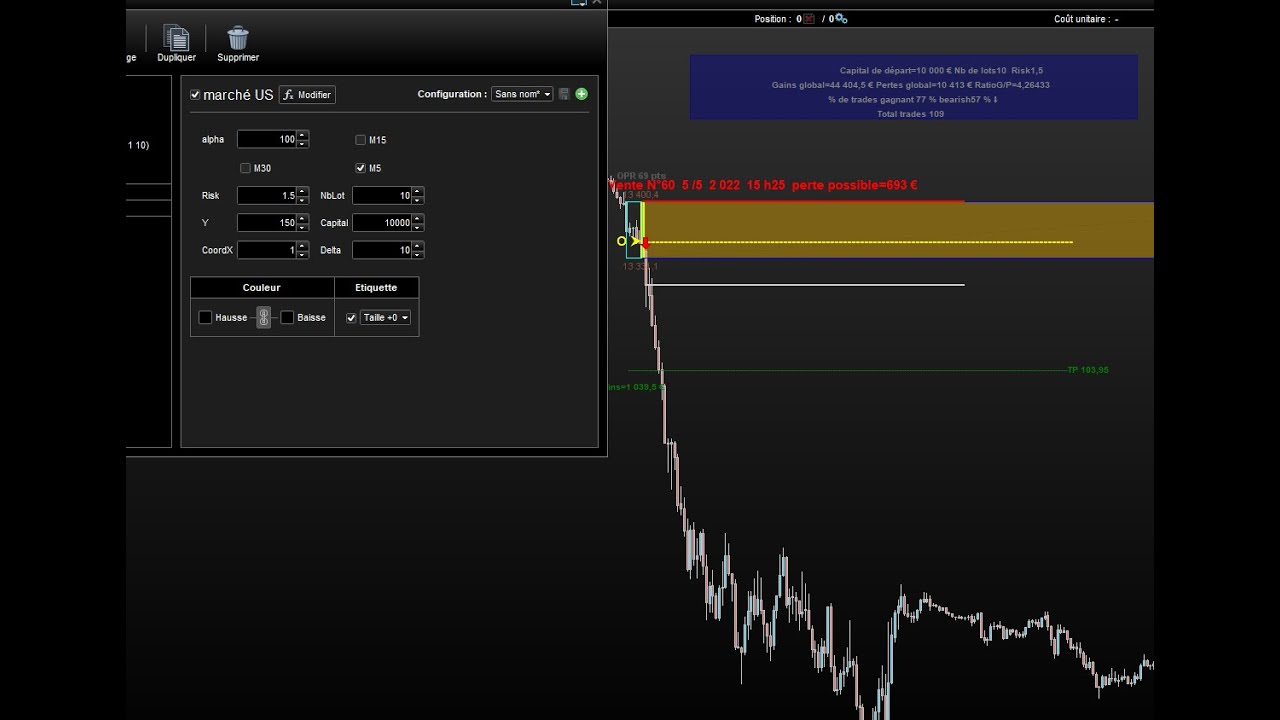Pick the Hausse color box
The width and height of the screenshot is (1280, 720).
pos(205,317)
